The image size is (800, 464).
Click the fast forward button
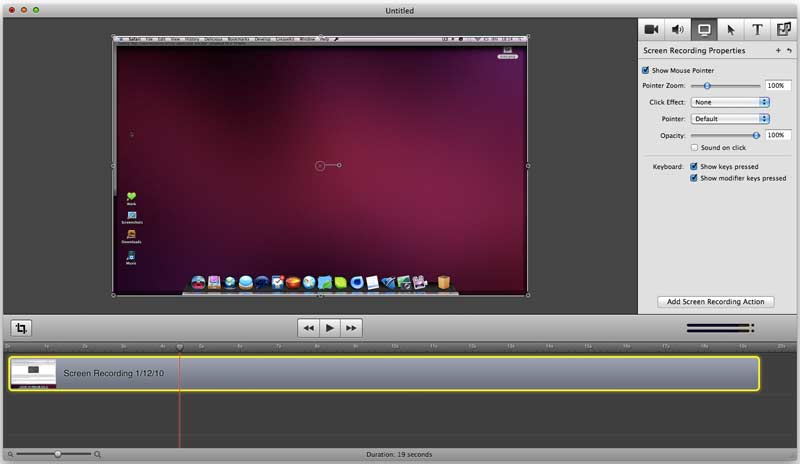point(351,328)
